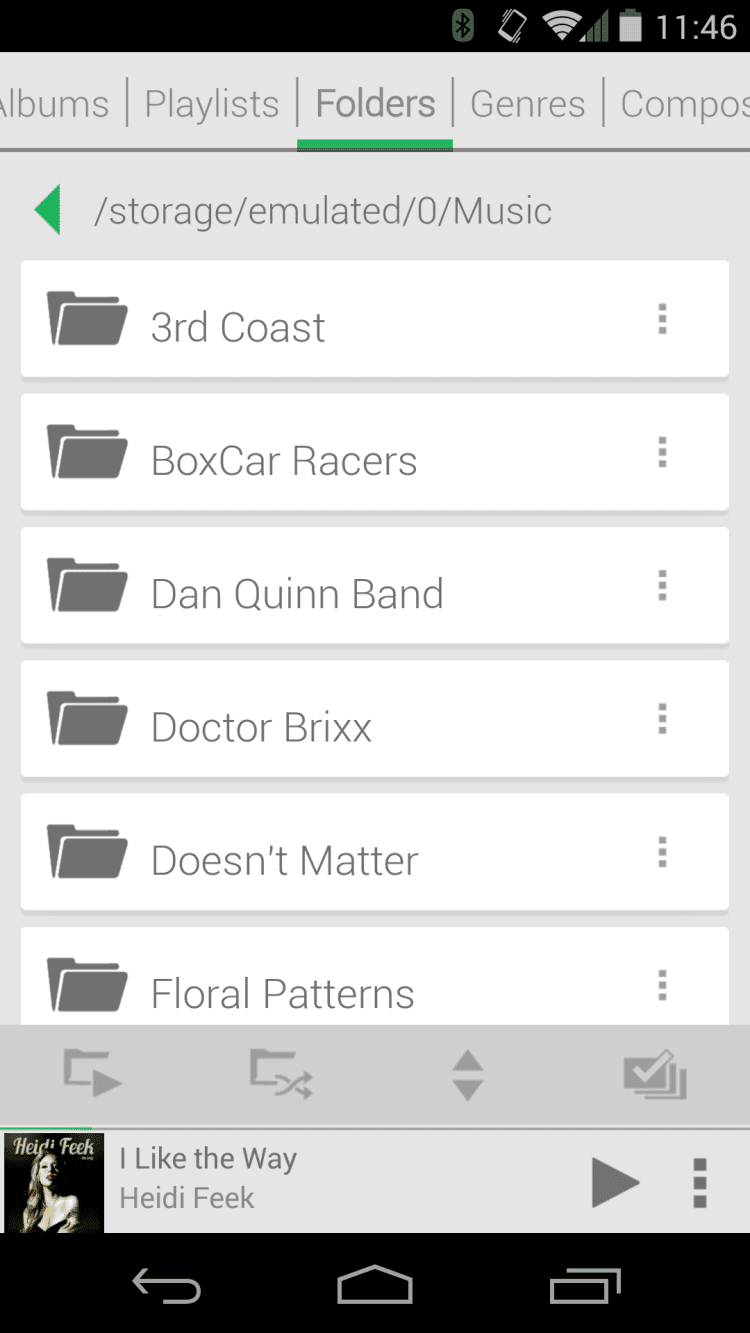Viewport: 750px width, 1333px height.
Task: Switch to the Genres tab
Action: (528, 104)
